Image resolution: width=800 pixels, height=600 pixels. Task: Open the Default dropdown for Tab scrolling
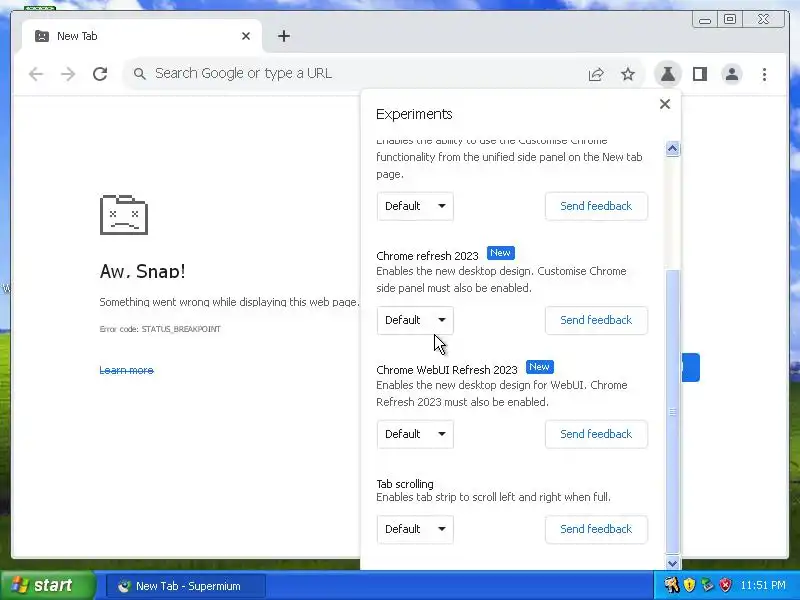coord(415,529)
